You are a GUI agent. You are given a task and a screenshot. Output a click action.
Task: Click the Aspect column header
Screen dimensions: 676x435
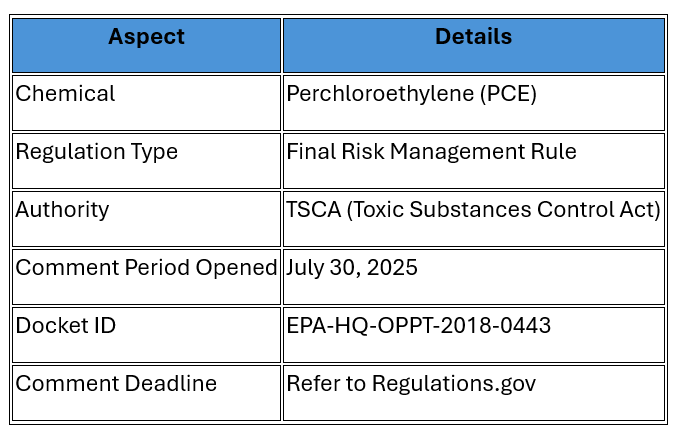click(146, 37)
